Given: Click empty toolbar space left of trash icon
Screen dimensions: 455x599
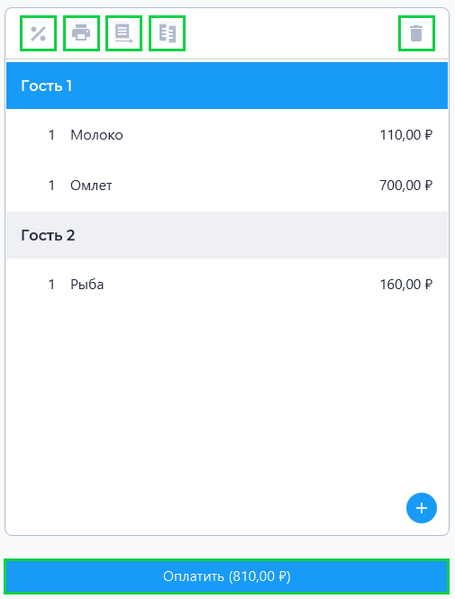Looking at the screenshot, I should 292,33.
